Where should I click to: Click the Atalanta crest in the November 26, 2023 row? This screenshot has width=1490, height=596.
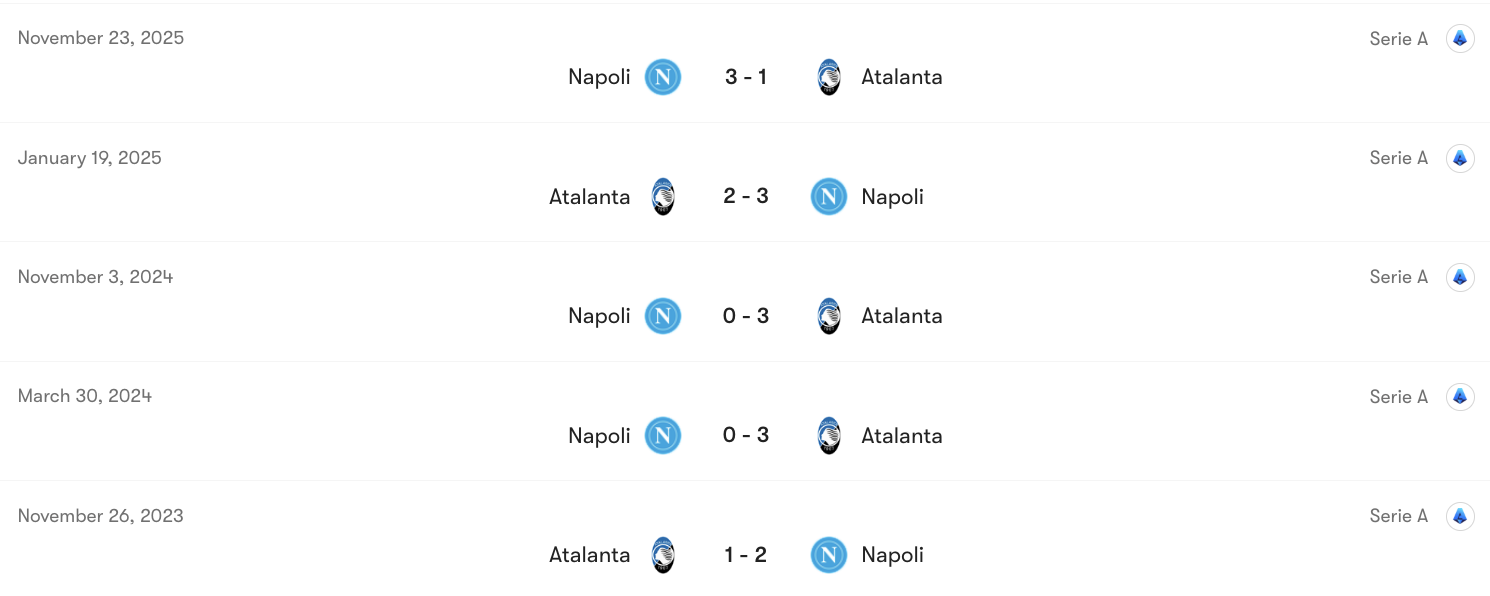pyautogui.click(x=663, y=555)
